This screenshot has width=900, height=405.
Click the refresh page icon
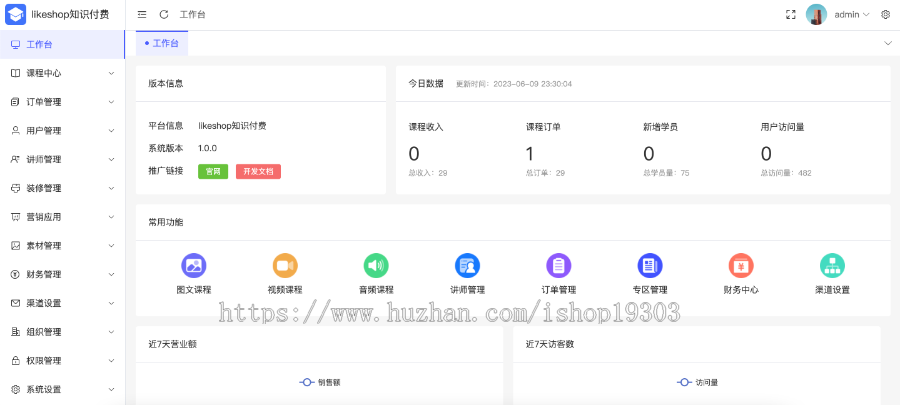pos(164,14)
